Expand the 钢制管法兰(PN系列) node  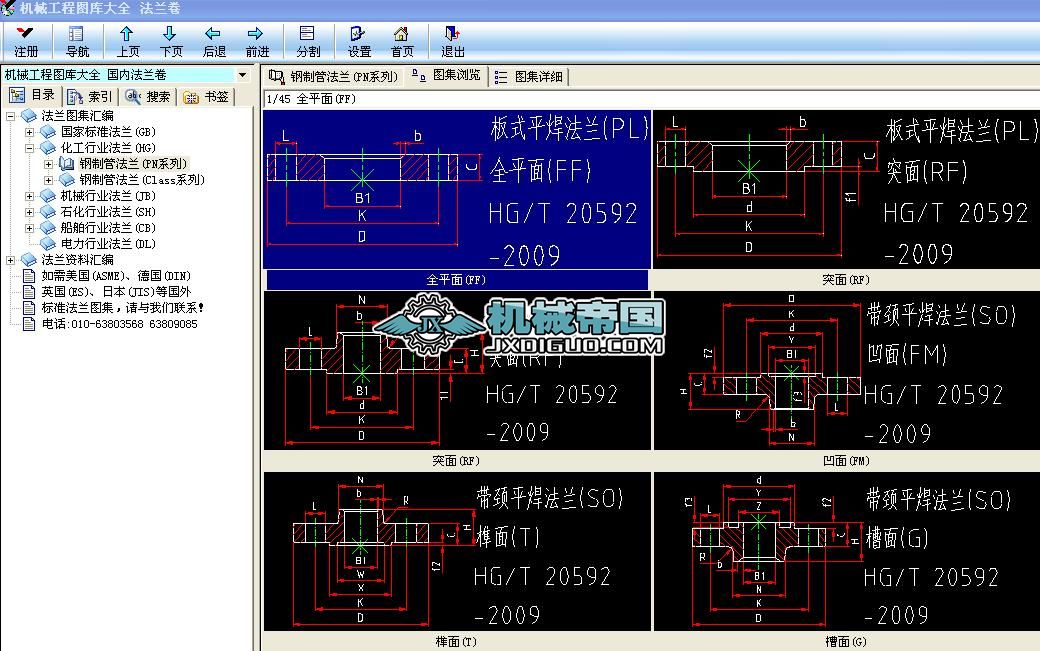pos(48,164)
